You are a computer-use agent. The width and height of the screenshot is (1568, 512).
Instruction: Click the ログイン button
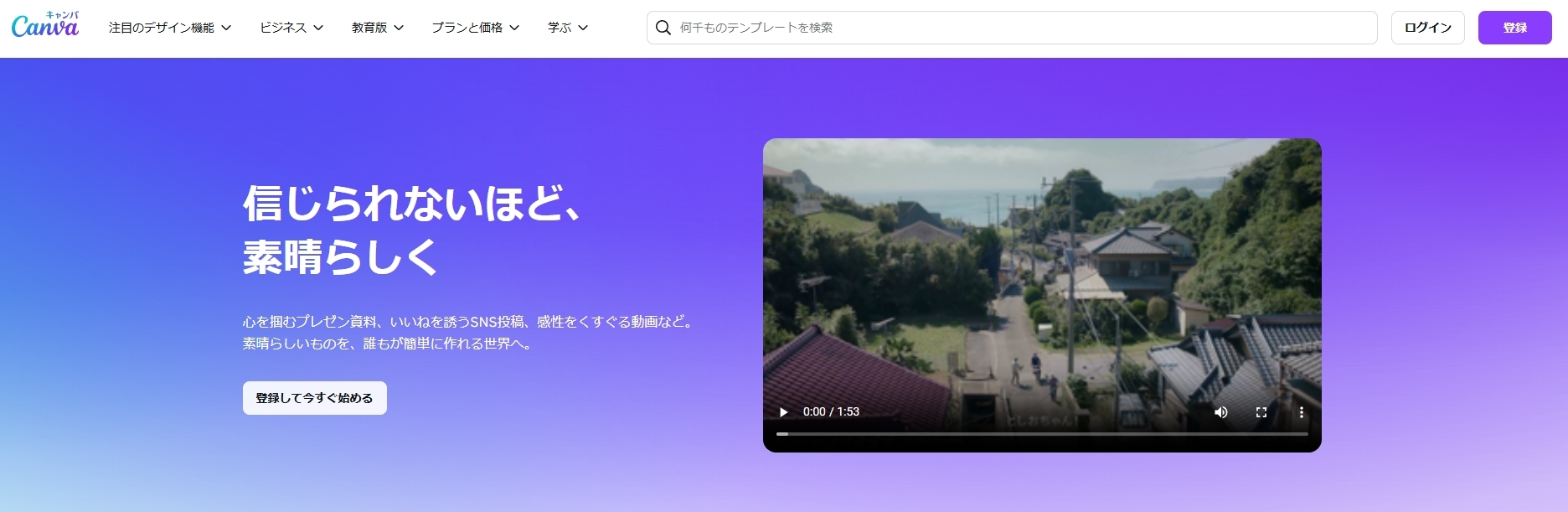pyautogui.click(x=1427, y=28)
